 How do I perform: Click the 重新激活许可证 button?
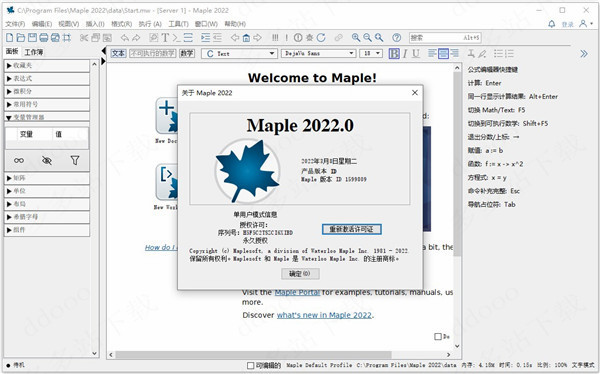point(351,229)
